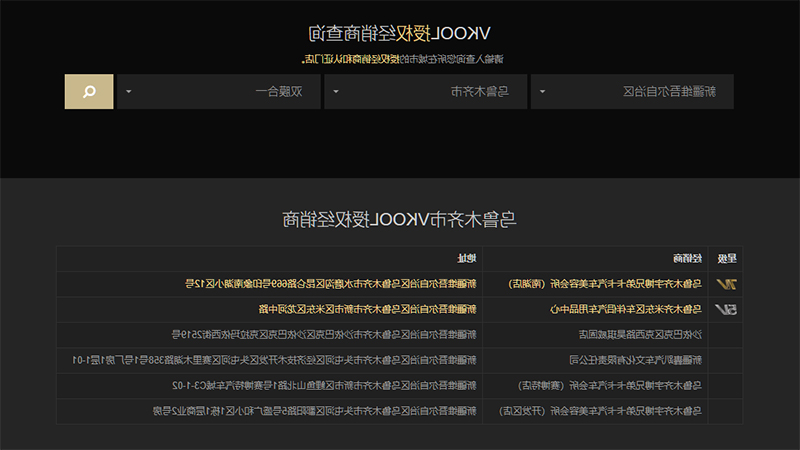Viewport: 800px width, 450px height.
Task: Open the 乌鲁木齐市 city dropdown
Action: [426, 91]
